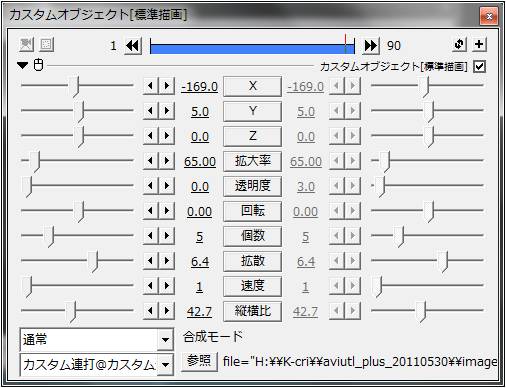Decrease left 回転 value with left arrow

(151, 211)
